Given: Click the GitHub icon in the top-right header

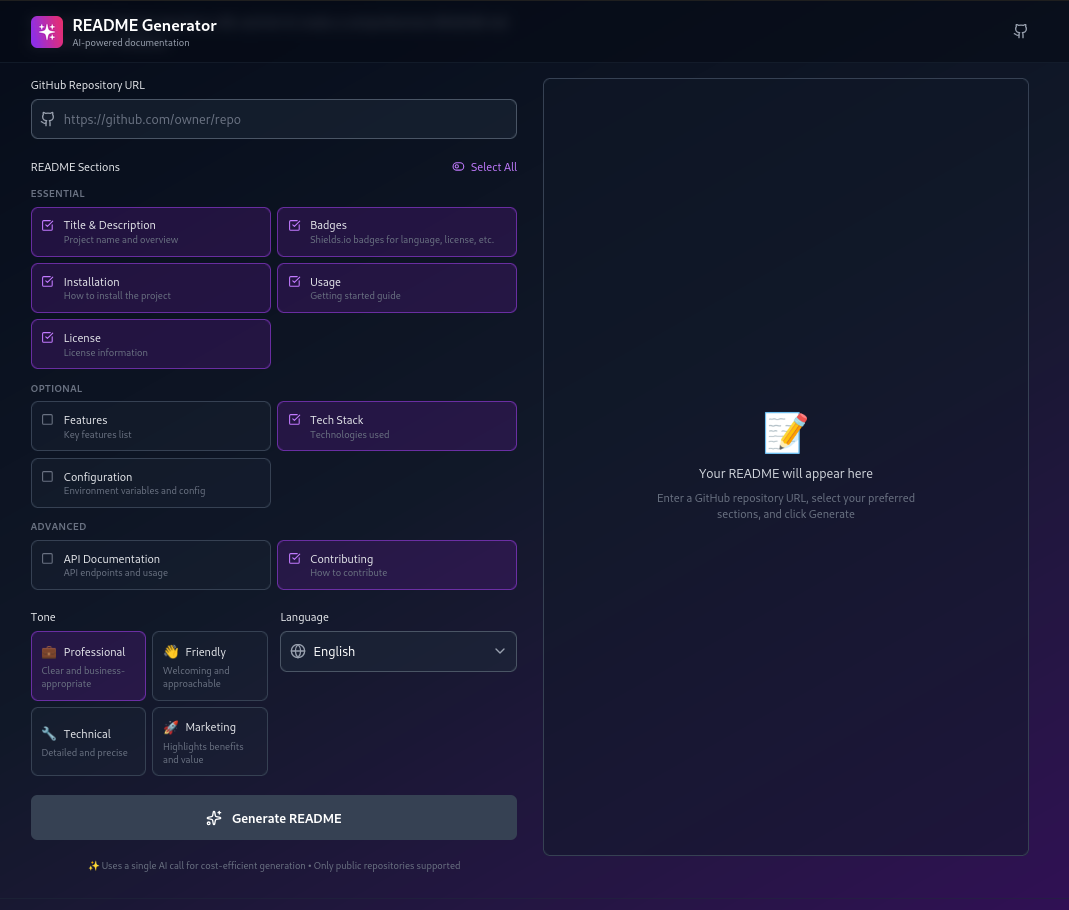Looking at the screenshot, I should pyautogui.click(x=1020, y=31).
